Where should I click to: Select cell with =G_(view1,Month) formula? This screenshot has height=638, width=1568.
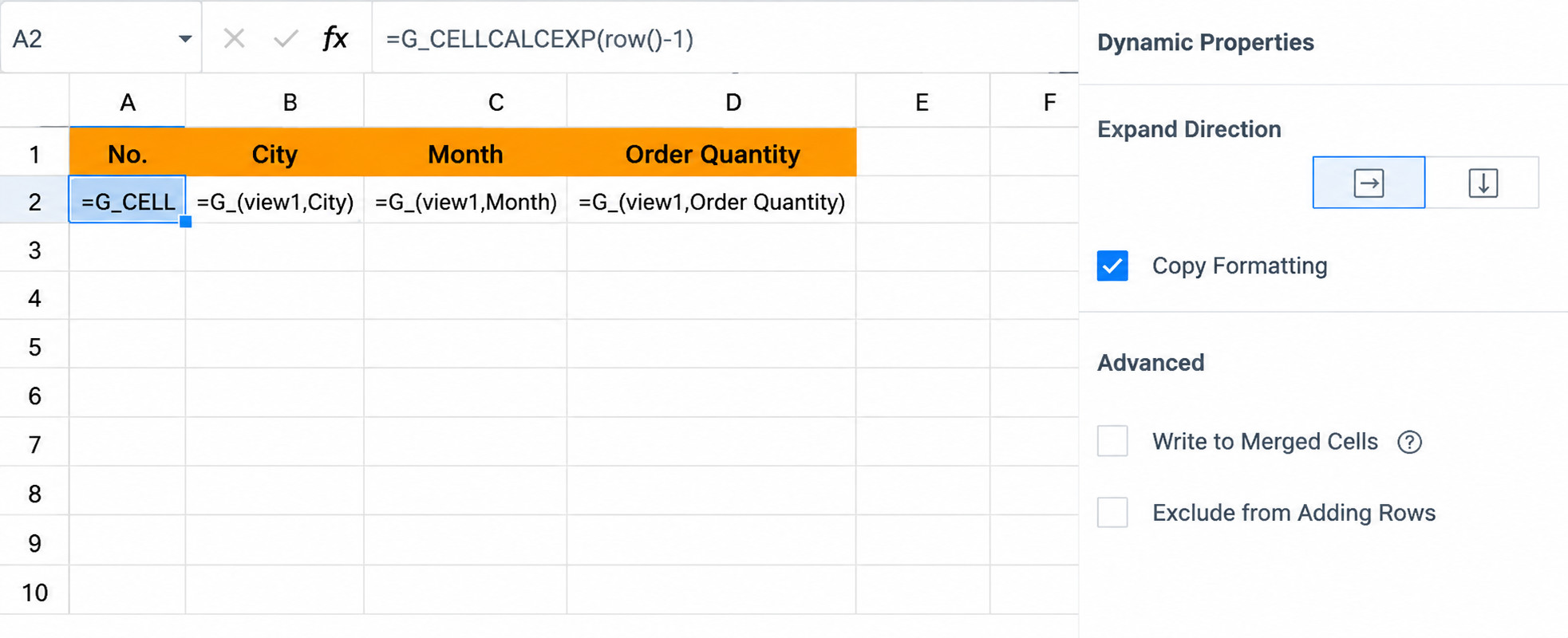465,201
